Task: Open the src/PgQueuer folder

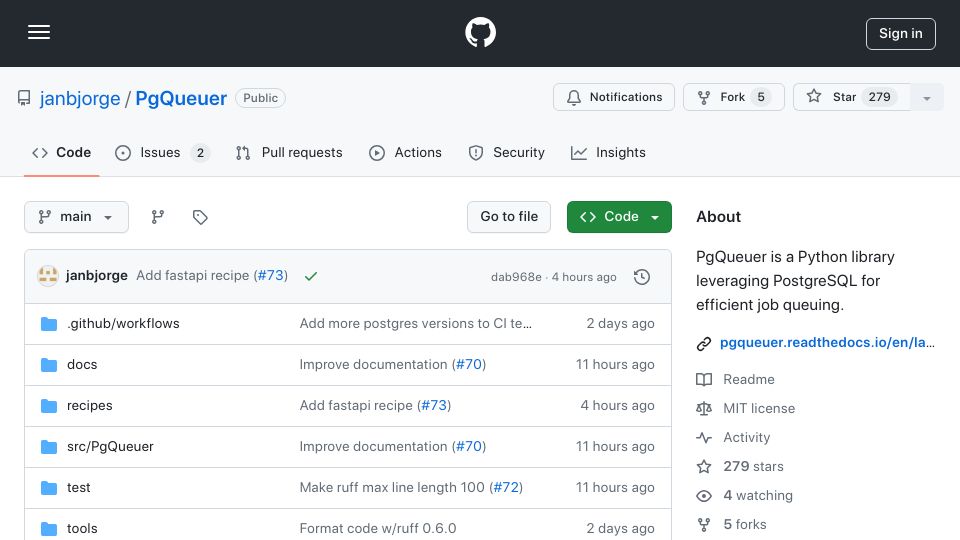Action: [x=110, y=446]
